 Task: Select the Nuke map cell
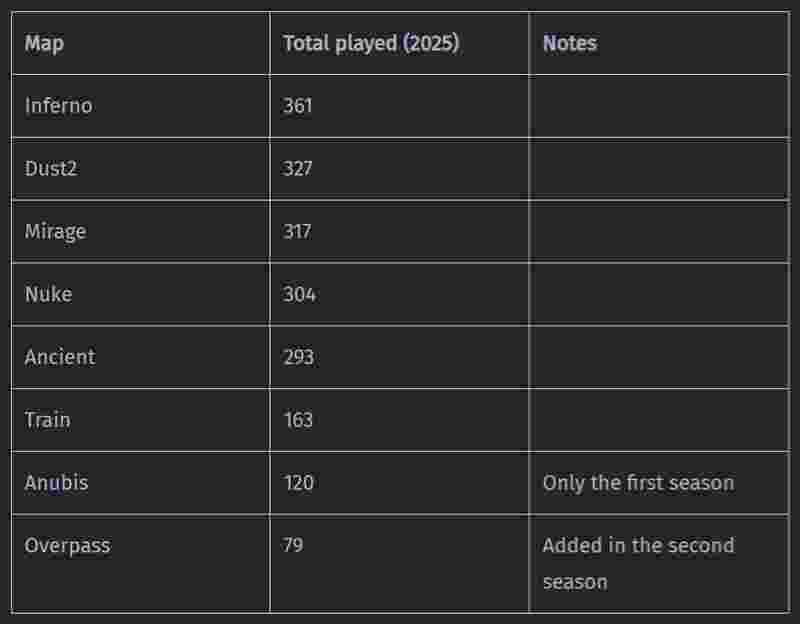pos(48,295)
